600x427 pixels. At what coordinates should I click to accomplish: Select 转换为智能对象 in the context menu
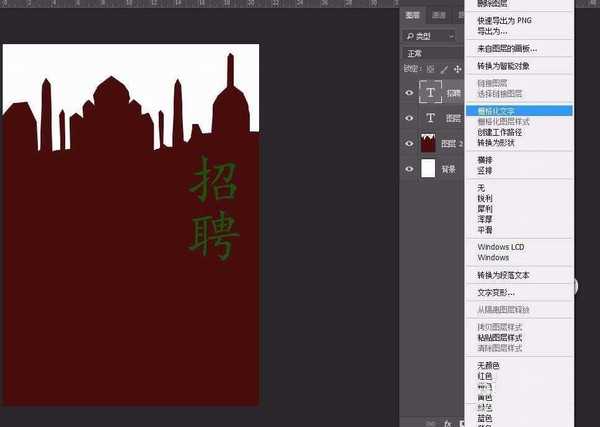click(x=503, y=66)
